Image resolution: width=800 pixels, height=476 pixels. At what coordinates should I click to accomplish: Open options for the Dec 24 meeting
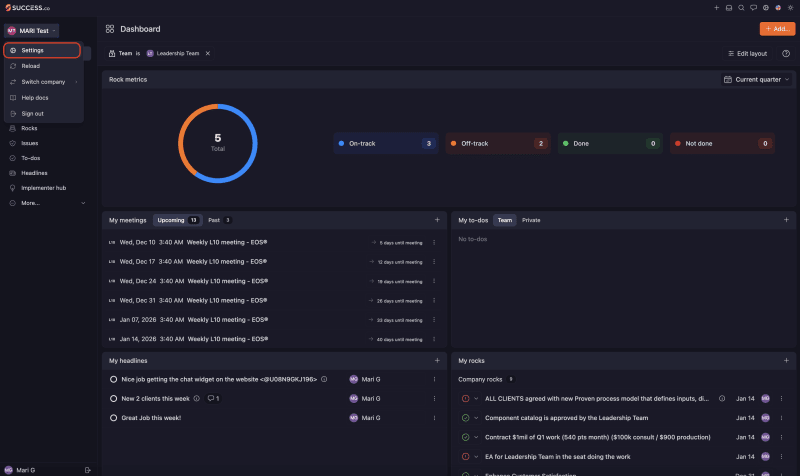(434, 281)
